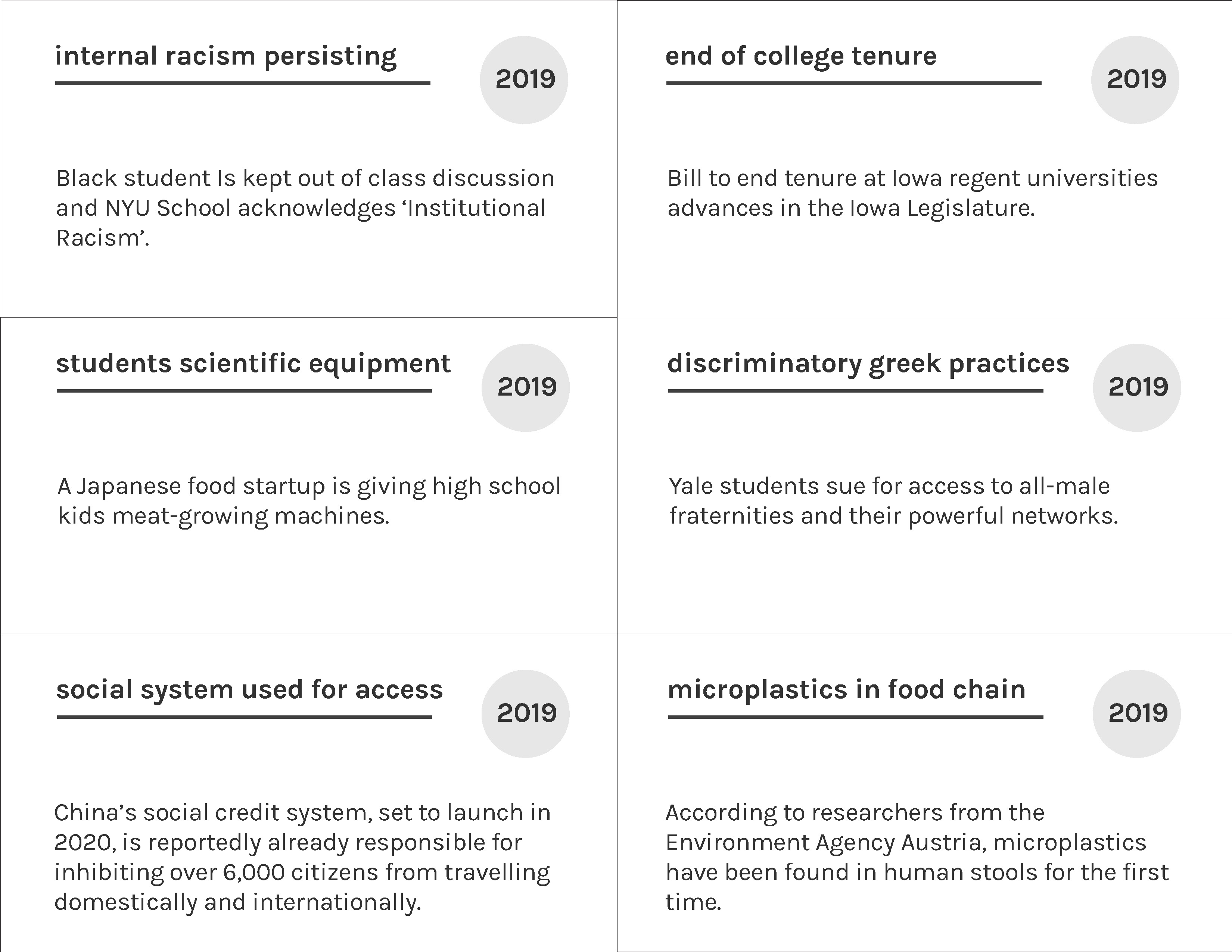Open the 'social system used for access' heading

click(249, 690)
